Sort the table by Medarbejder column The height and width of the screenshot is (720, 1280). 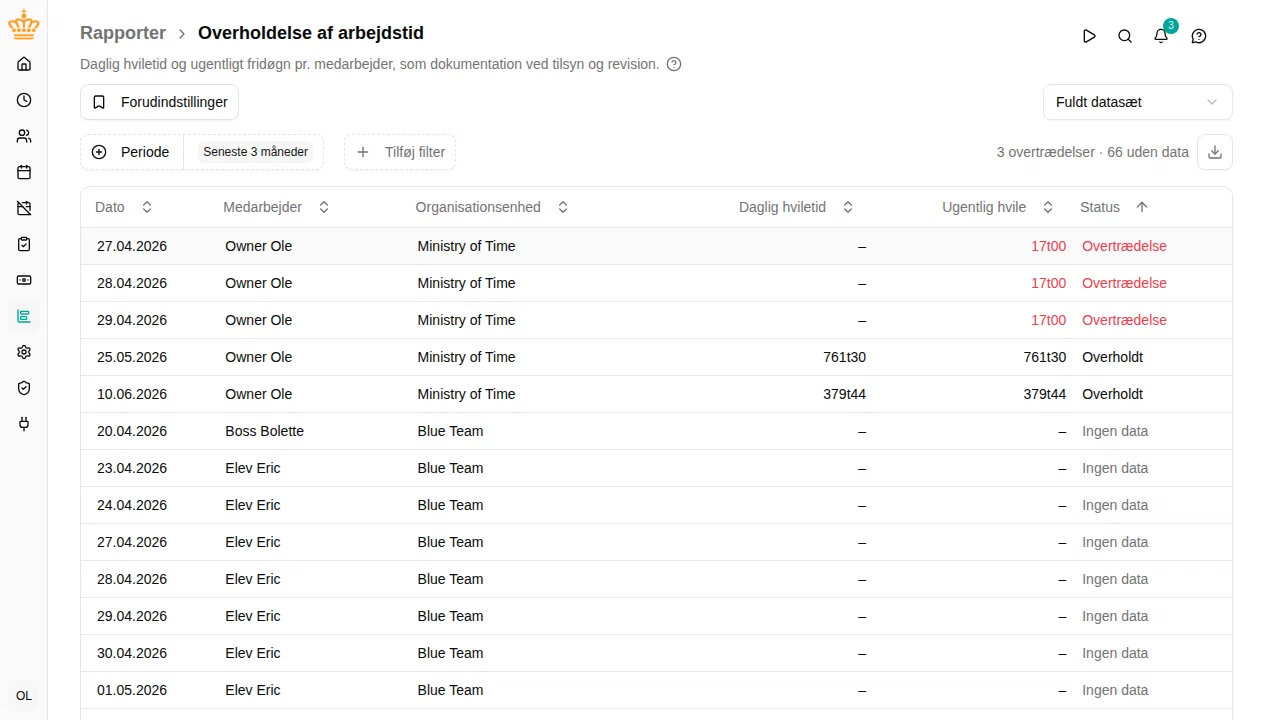click(276, 207)
